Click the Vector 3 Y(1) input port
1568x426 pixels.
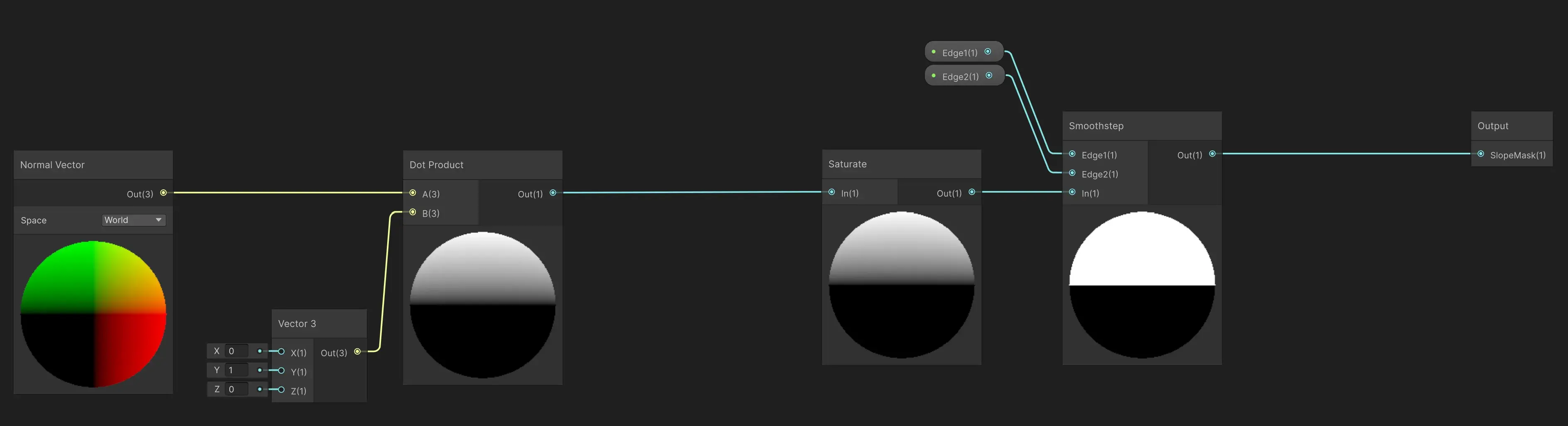pos(281,371)
